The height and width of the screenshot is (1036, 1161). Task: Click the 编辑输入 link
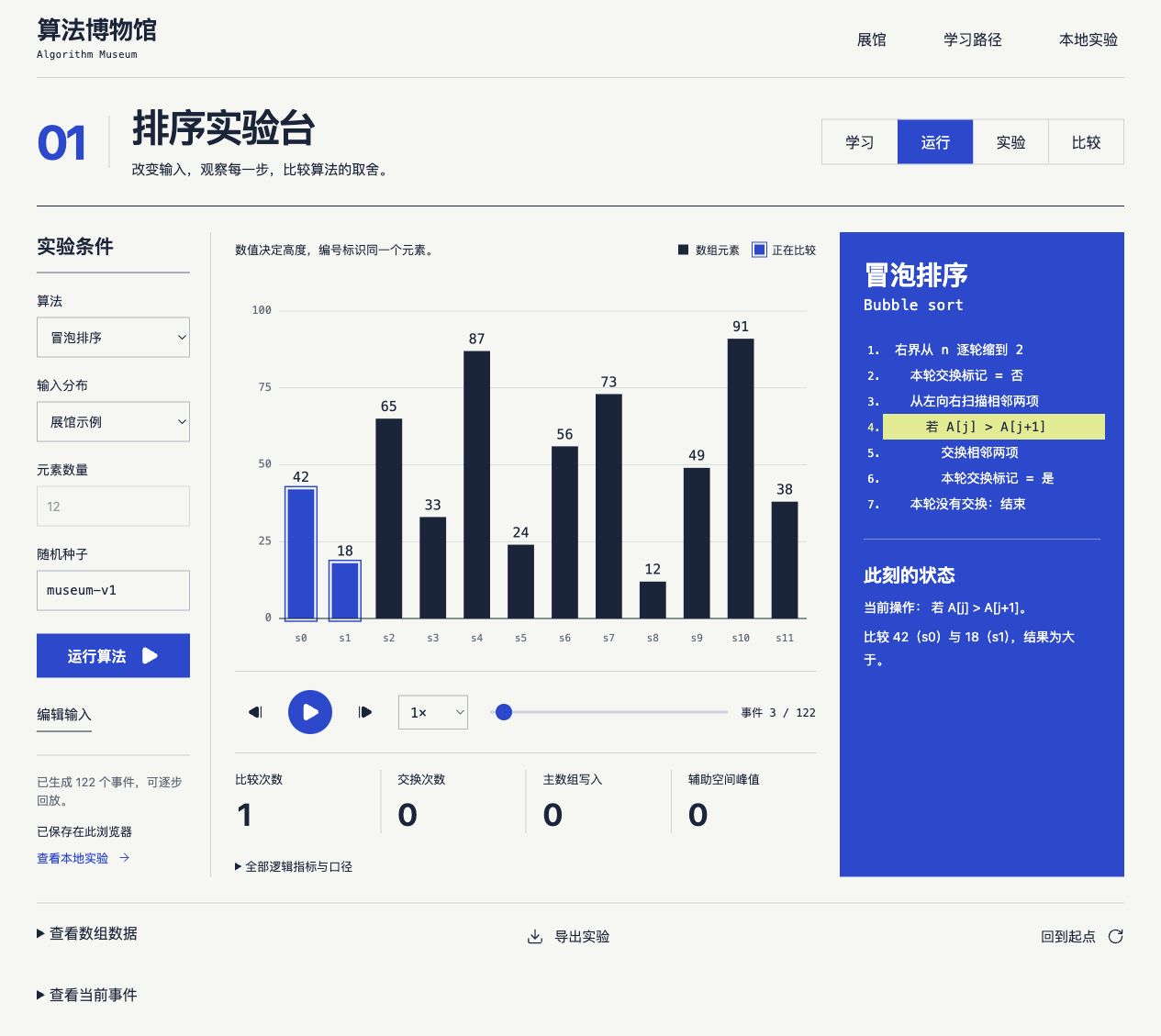[64, 715]
